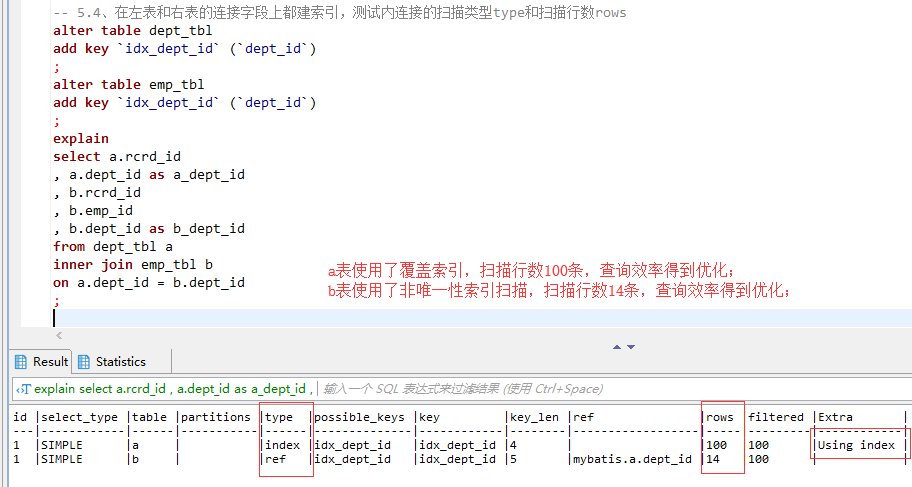Select SIMPLE select_type cell for table b
The image size is (912, 487).
tap(62, 459)
